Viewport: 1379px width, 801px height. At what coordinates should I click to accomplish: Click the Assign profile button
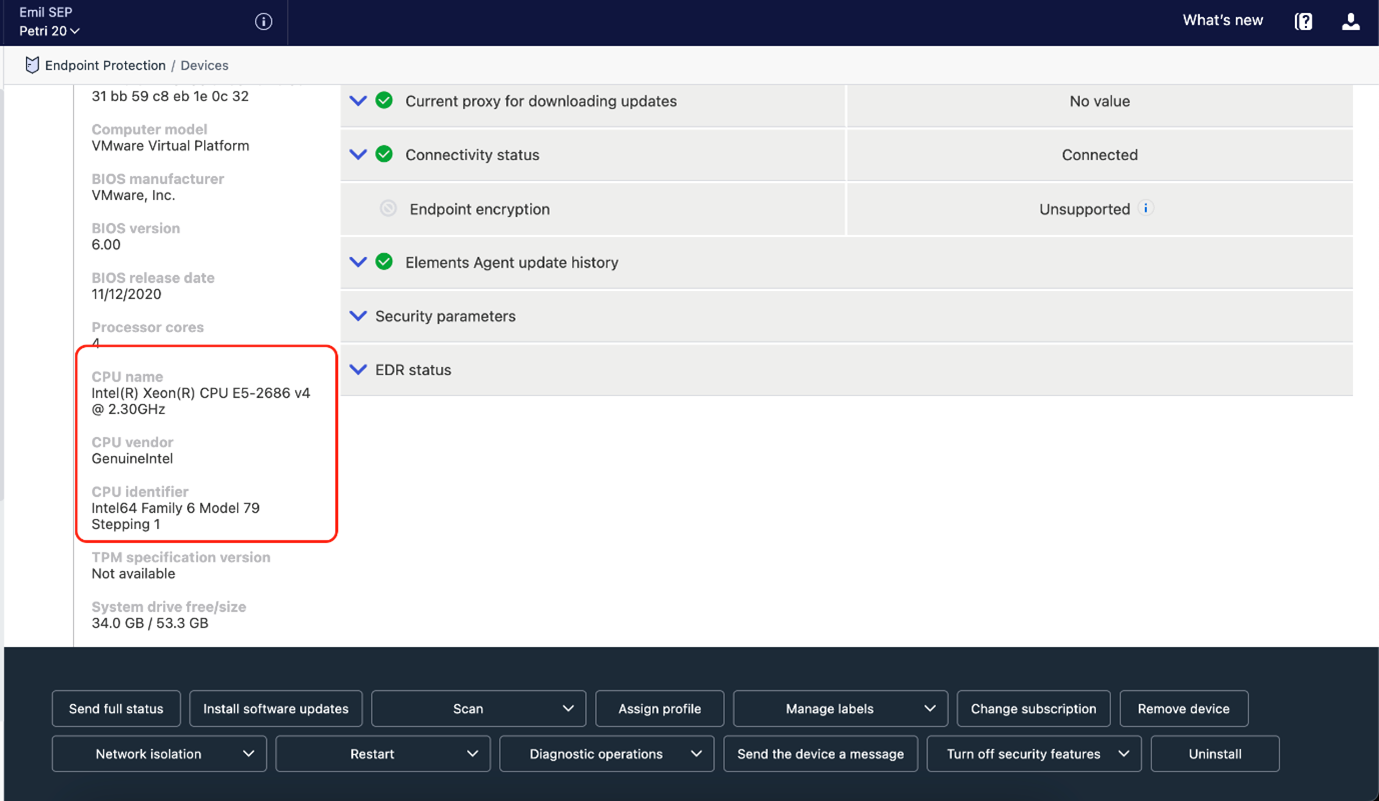(x=660, y=709)
